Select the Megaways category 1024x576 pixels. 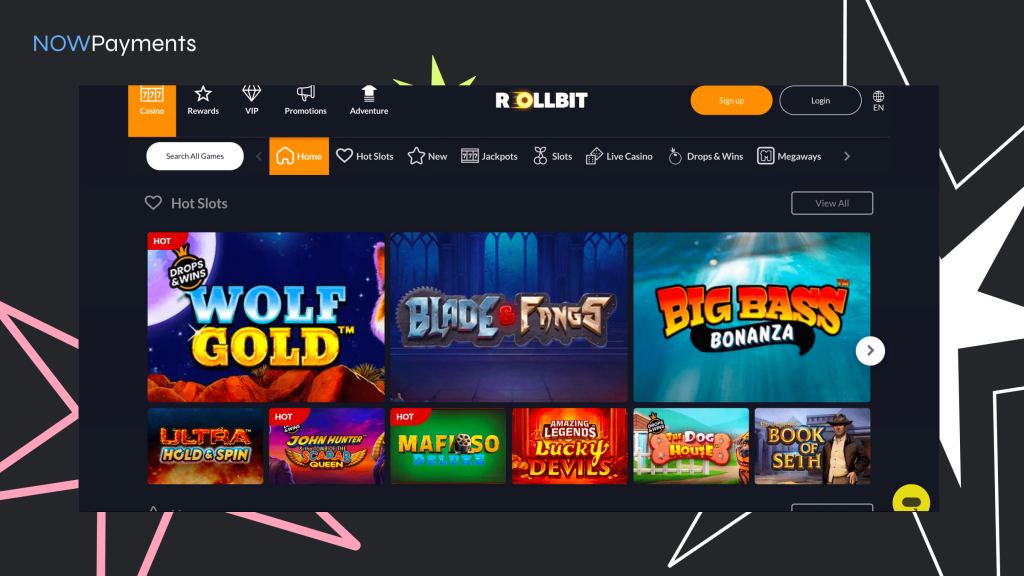[x=789, y=156]
